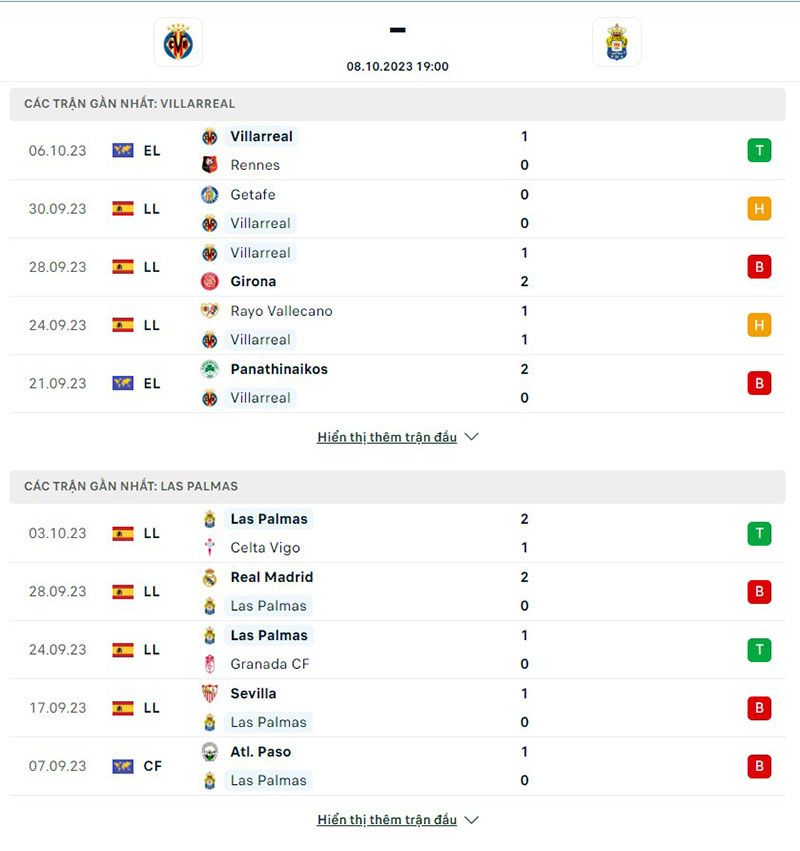Image resolution: width=800 pixels, height=851 pixels.
Task: Click the Spanish flag next to LL on 30.09.23
Action: coord(124,209)
